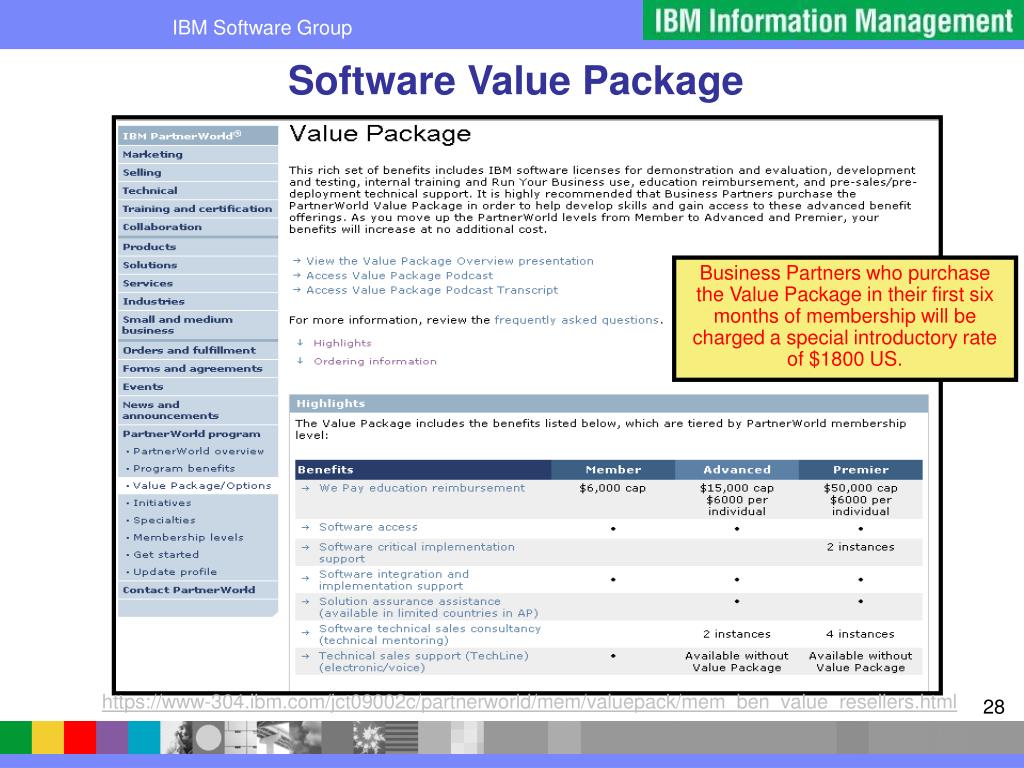
Task: Open Software critical implementation support link
Action: click(416, 553)
